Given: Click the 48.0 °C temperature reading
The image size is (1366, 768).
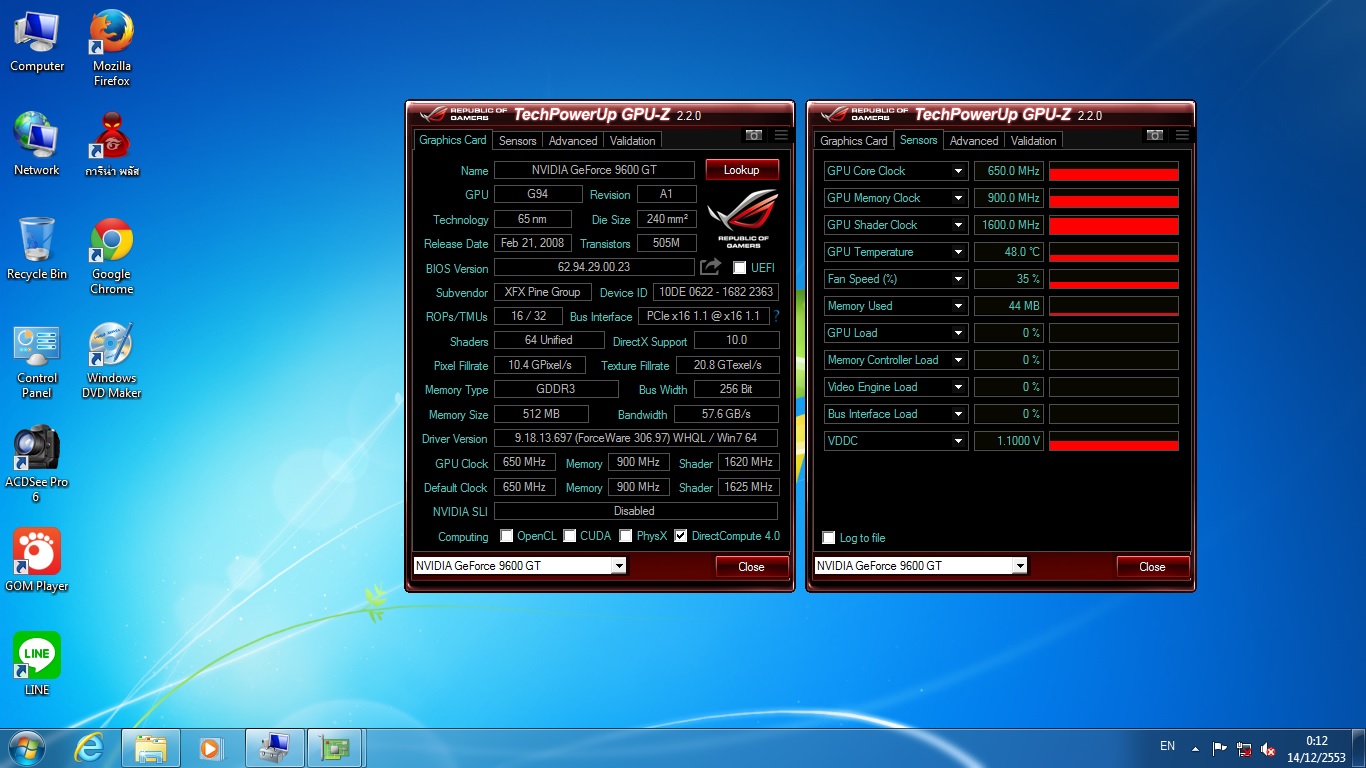Looking at the screenshot, I should (1009, 252).
